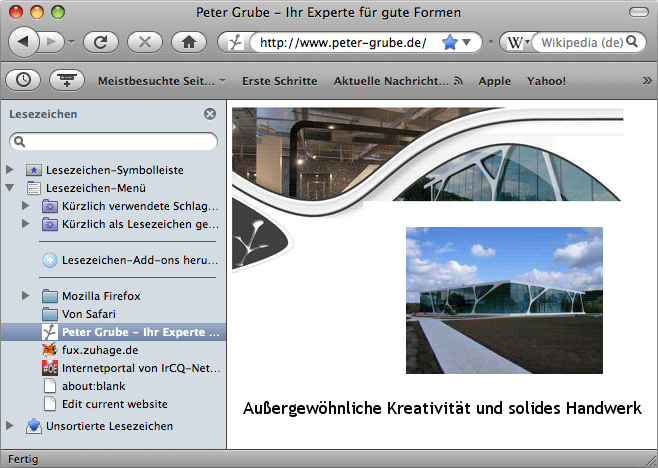The width and height of the screenshot is (658, 468).
Task: Open the Peter Grube bookmark in sidebar
Action: [x=113, y=332]
